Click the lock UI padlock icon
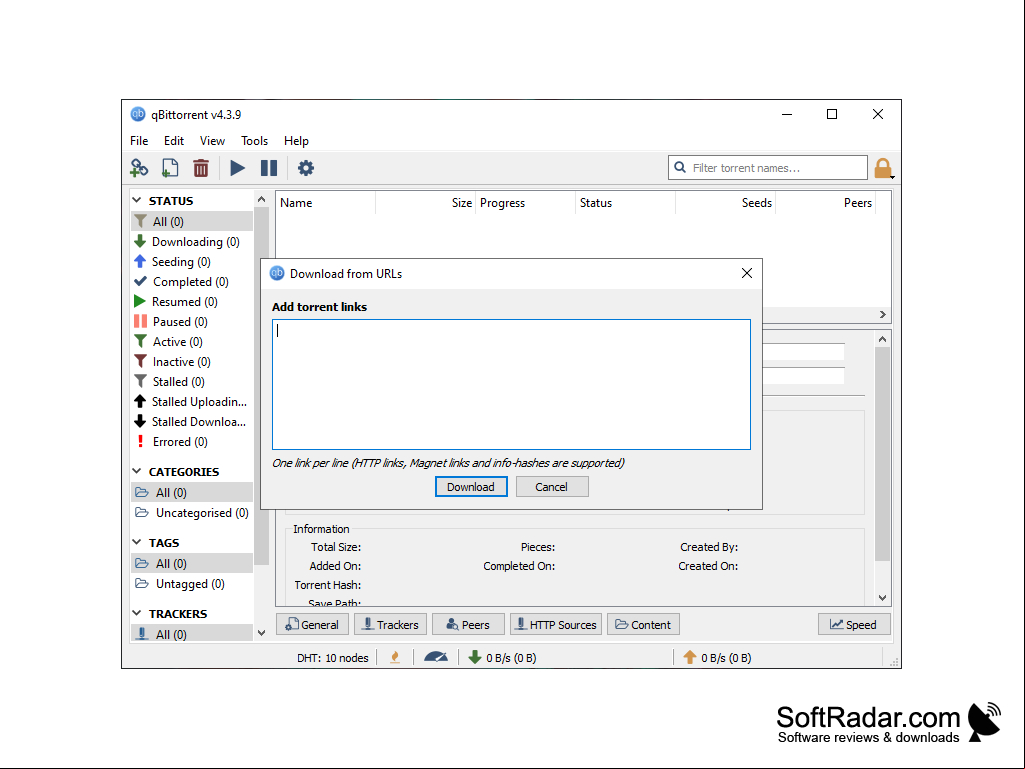1025x769 pixels. (x=882, y=168)
